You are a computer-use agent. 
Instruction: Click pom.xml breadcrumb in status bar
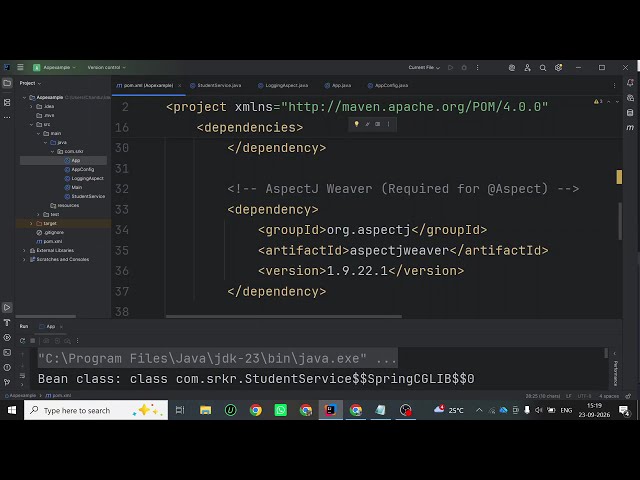(x=58, y=396)
